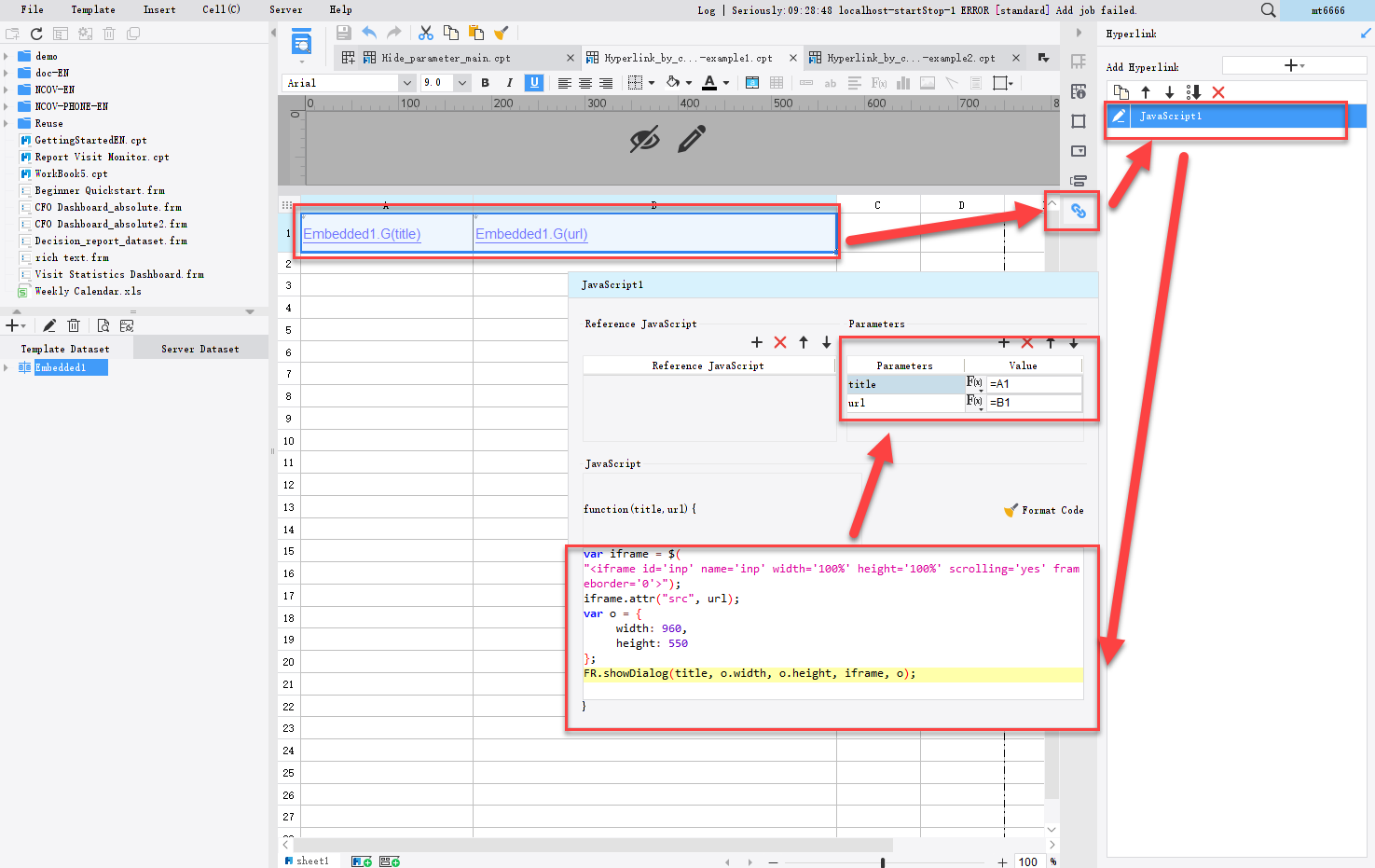Click the scissors cut icon

[x=426, y=33]
